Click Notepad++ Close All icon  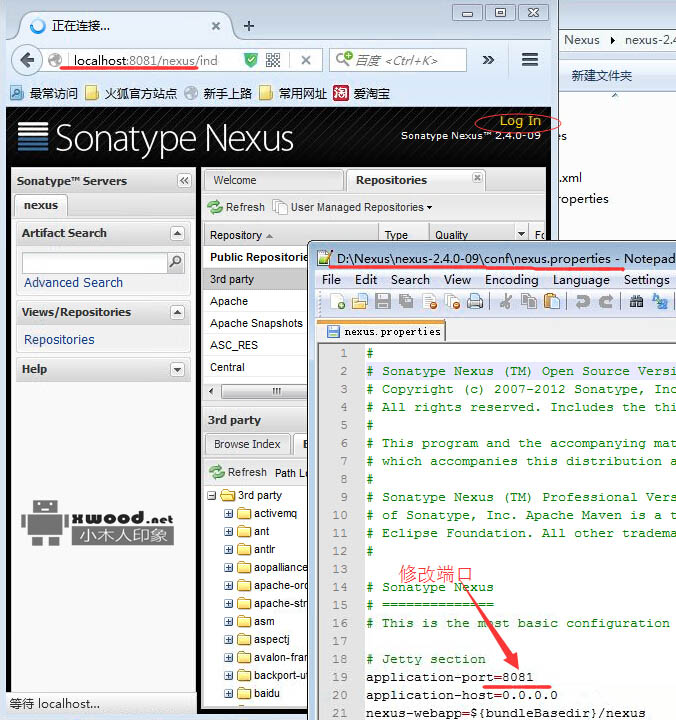click(x=452, y=302)
